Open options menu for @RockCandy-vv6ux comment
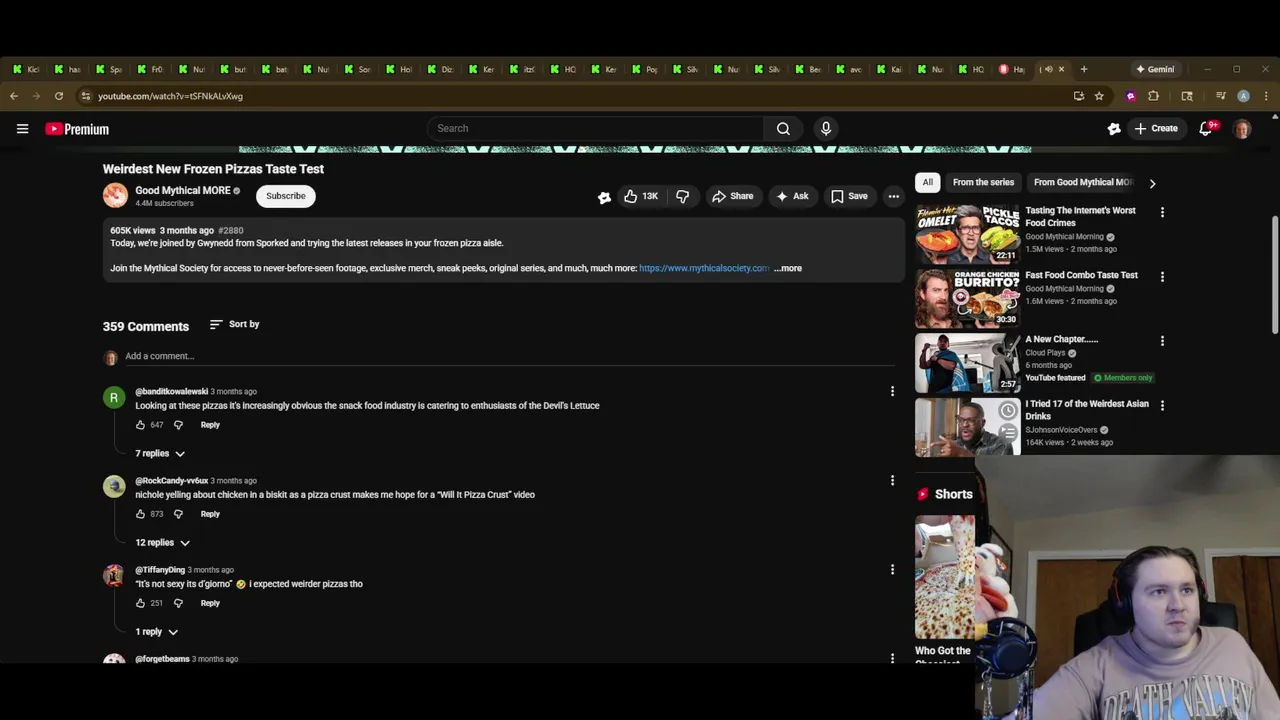Image resolution: width=1280 pixels, height=720 pixels. (x=892, y=480)
